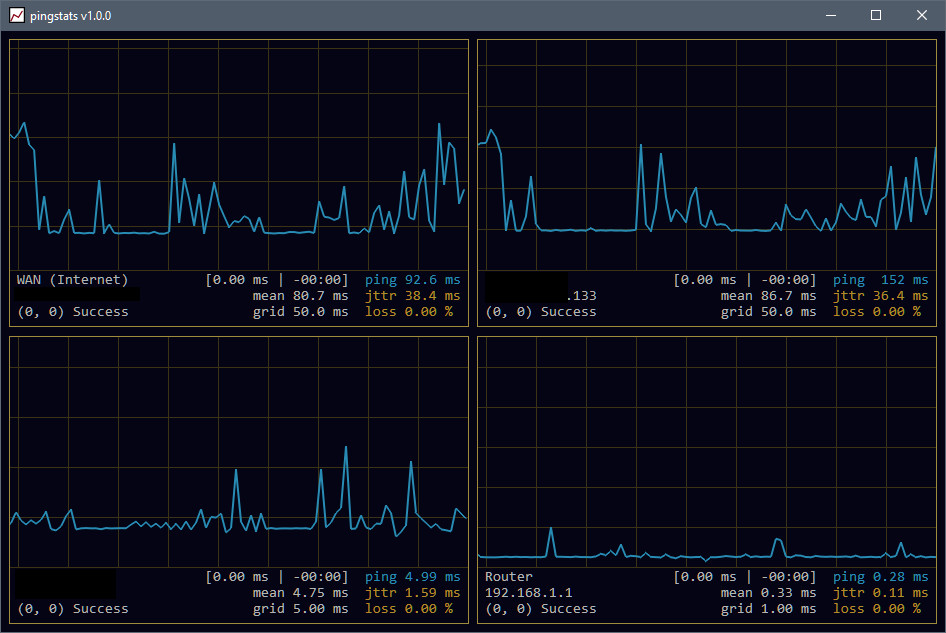Screen dimensions: 946x633
Task: Click the graph with 5.00 ms grid
Action: pyautogui.click(x=239, y=452)
